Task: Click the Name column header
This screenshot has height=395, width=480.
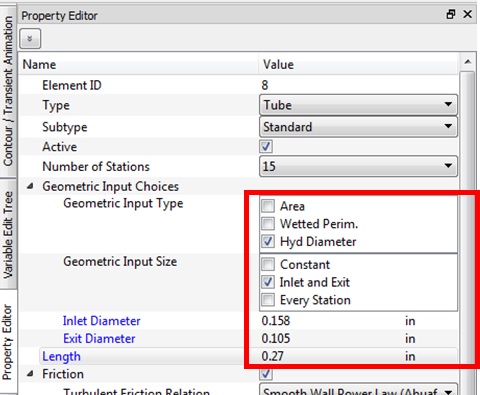Action: [138, 65]
